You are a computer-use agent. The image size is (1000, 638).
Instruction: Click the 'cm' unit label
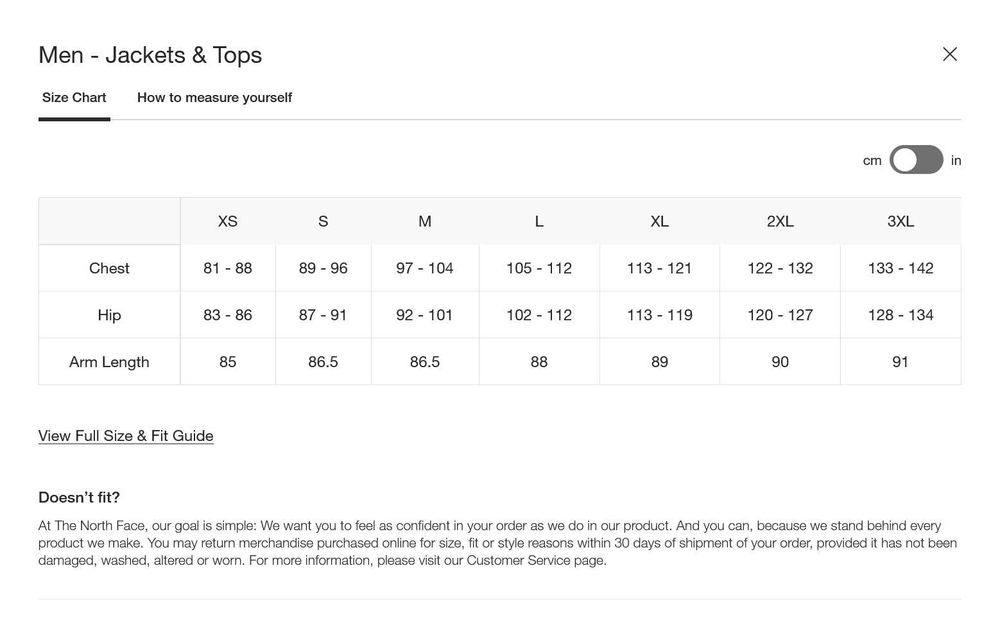point(872,160)
